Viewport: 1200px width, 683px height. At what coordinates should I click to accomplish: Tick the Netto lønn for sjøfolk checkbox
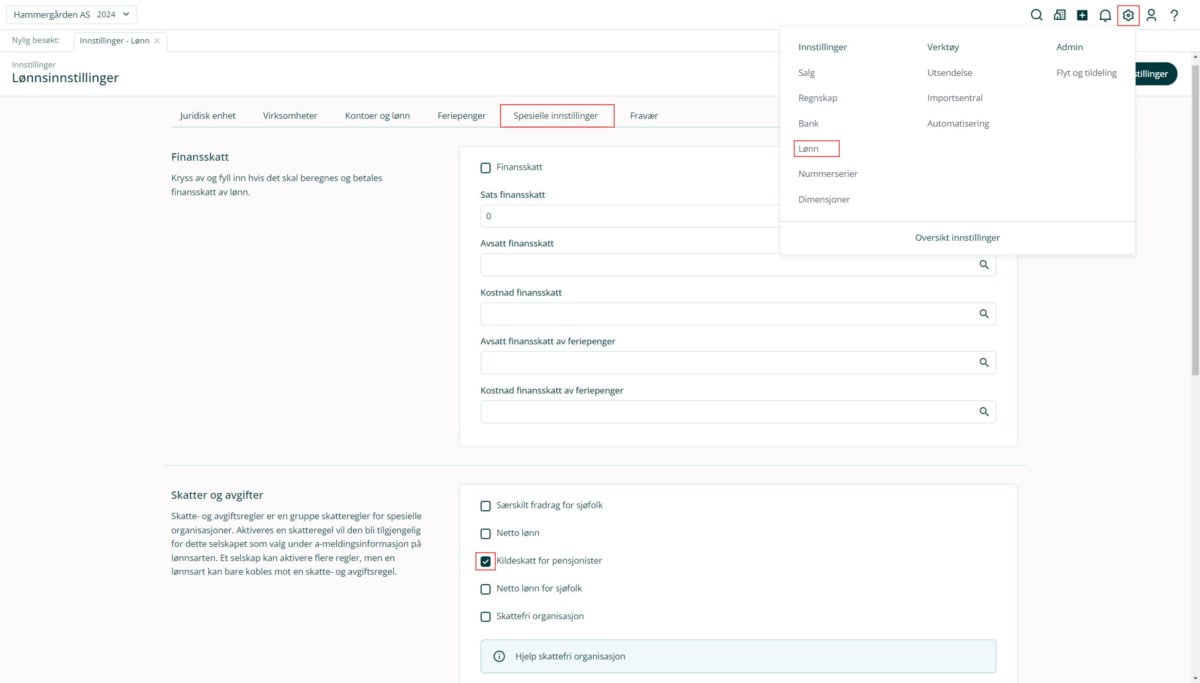(x=486, y=589)
